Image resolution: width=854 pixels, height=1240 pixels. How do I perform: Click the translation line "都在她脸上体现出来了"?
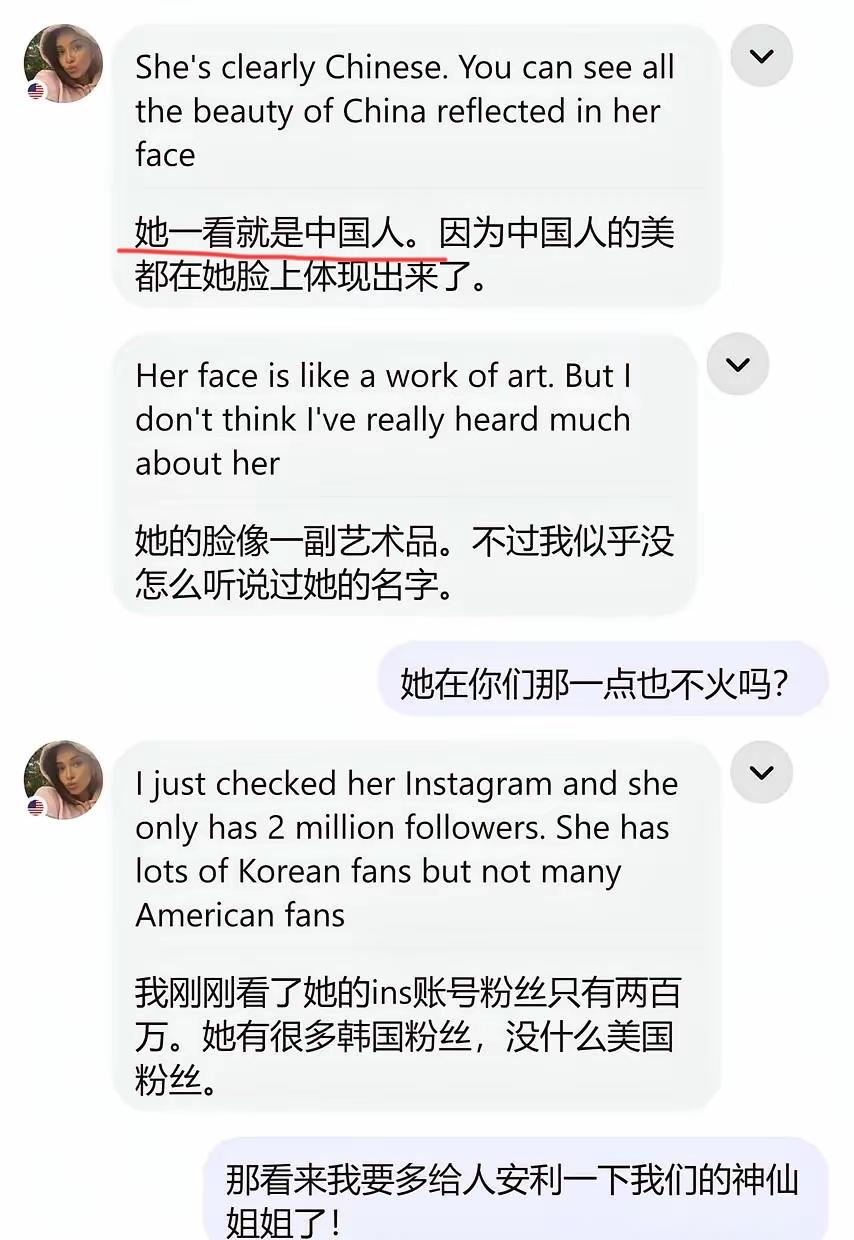[312, 277]
